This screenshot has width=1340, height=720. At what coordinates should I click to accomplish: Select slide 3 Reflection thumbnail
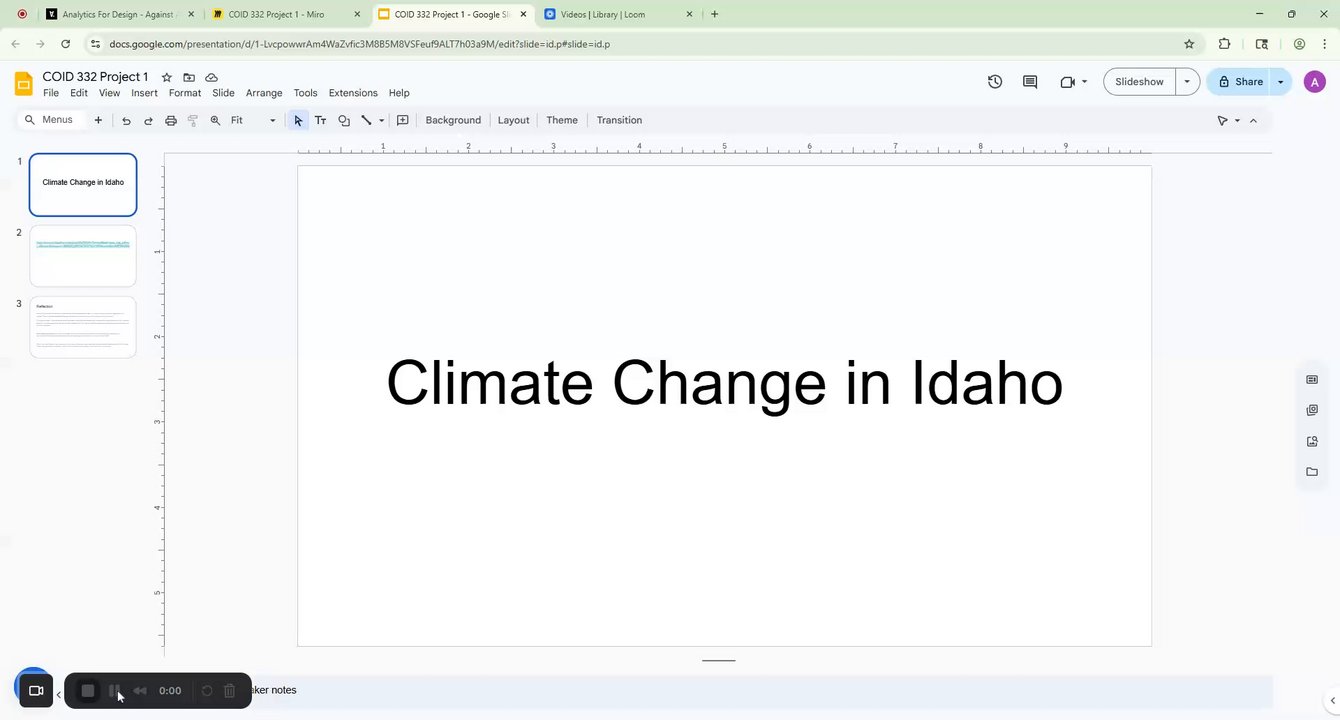pos(83,327)
